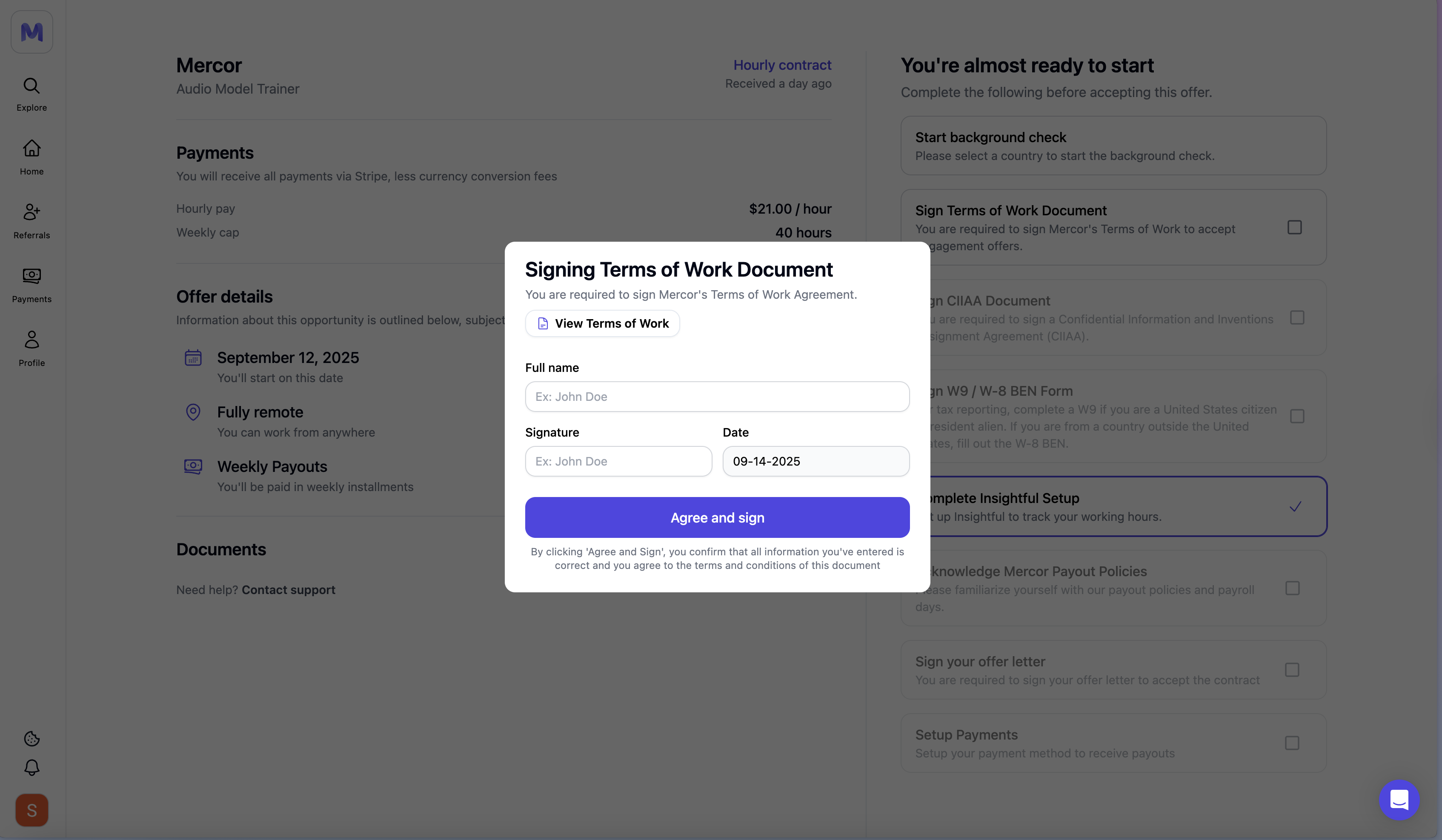Click the Agree and sign button
This screenshot has height=840, width=1442.
tap(717, 517)
